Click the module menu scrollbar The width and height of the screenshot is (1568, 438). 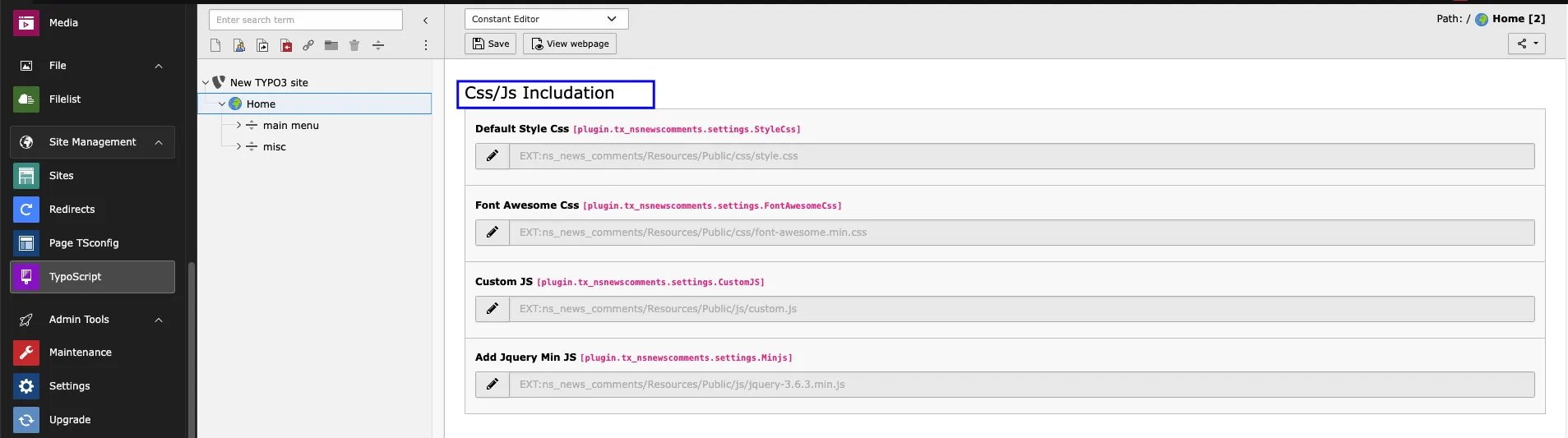192,349
